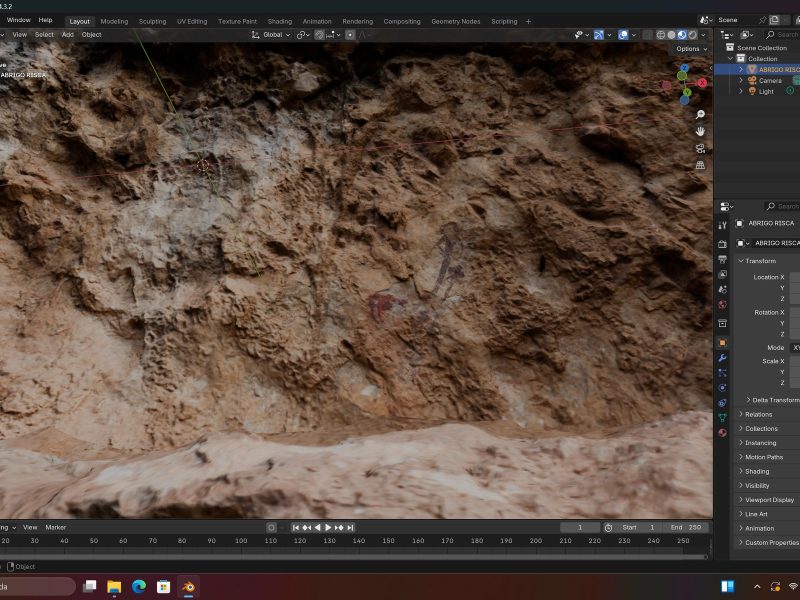
Task: Select rendered viewport shading
Action: (x=692, y=35)
